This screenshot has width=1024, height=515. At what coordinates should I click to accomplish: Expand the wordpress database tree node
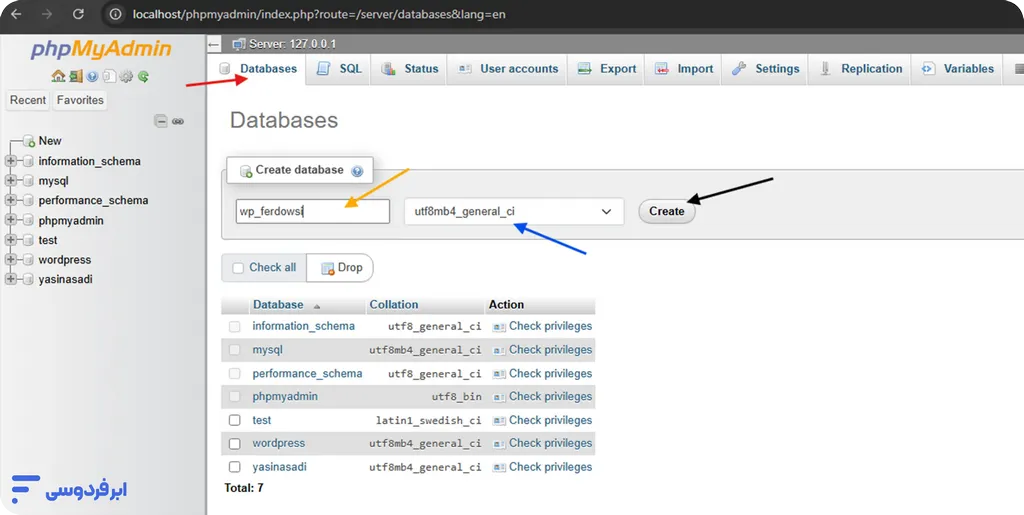[x=11, y=260]
